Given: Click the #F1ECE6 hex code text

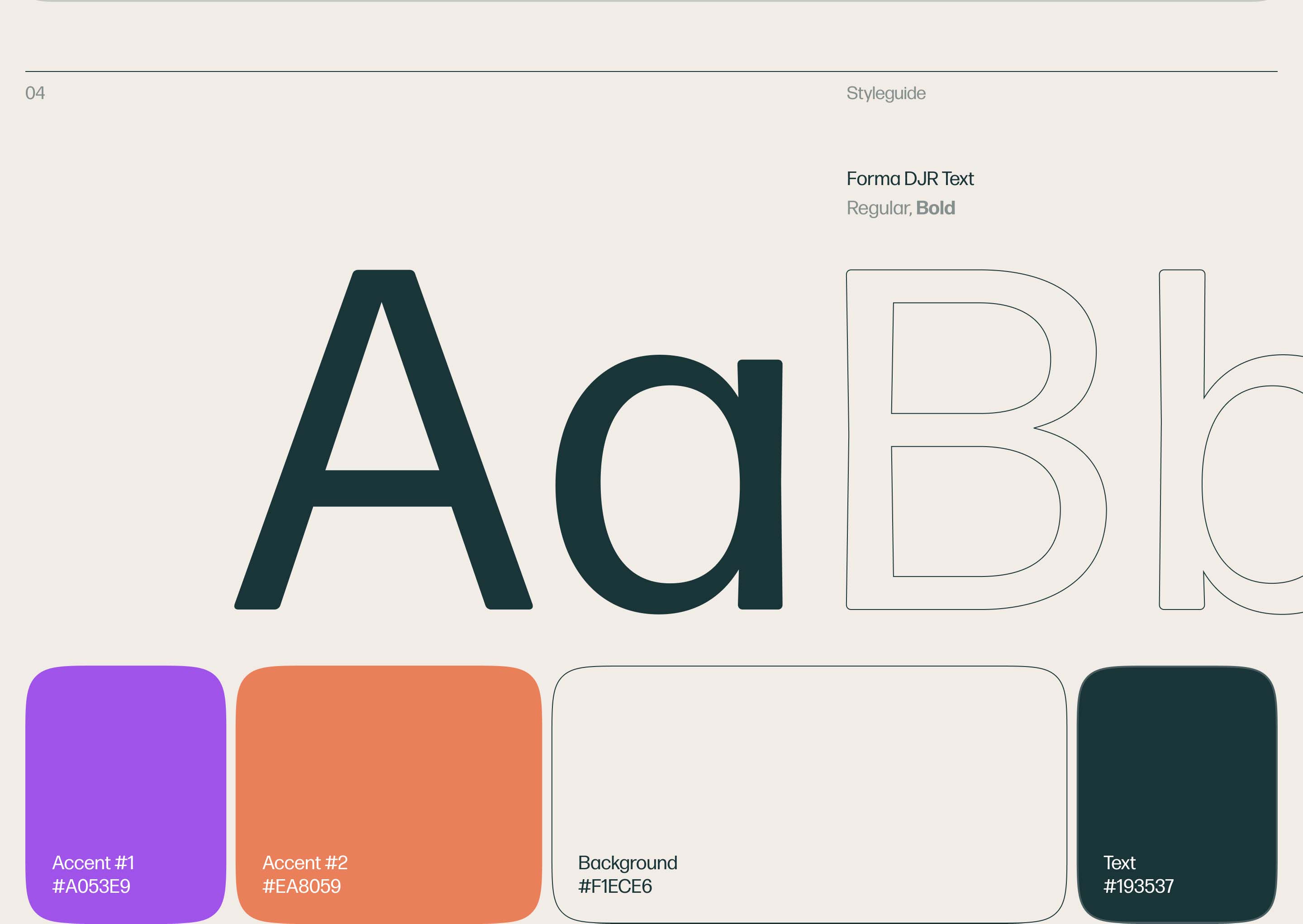Looking at the screenshot, I should pyautogui.click(x=615, y=886).
